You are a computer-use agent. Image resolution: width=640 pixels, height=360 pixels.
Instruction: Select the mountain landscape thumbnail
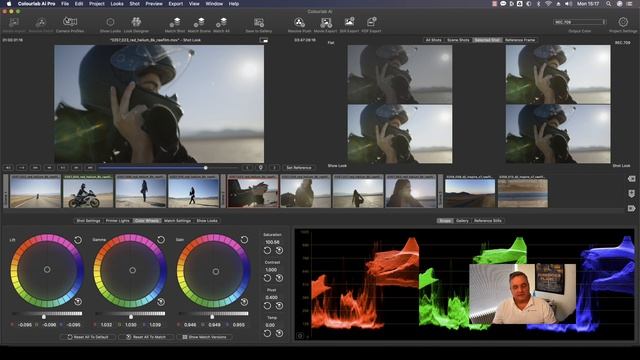[x=470, y=192]
